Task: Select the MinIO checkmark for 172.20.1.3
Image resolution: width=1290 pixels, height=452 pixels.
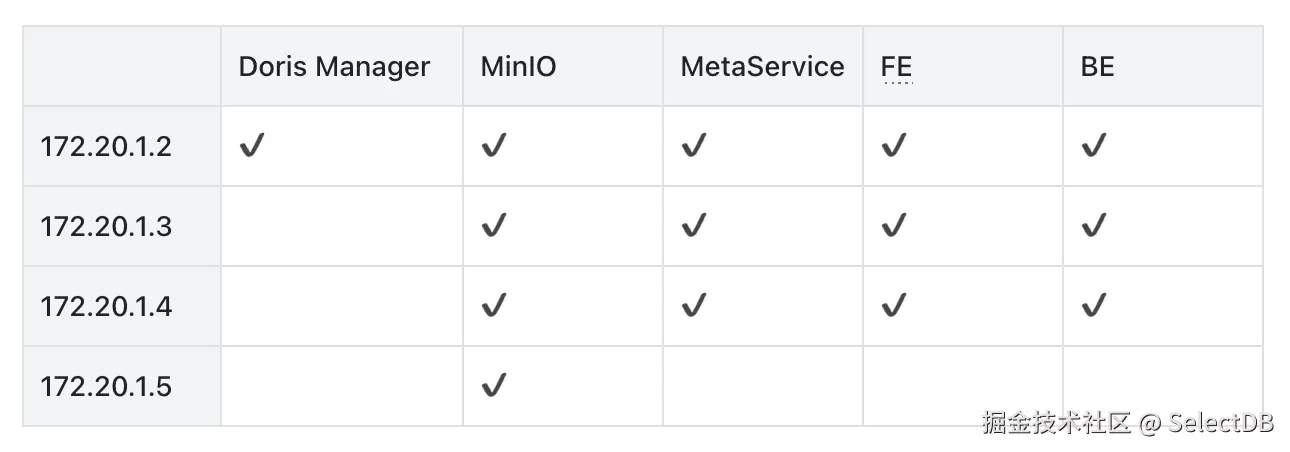Action: click(493, 227)
